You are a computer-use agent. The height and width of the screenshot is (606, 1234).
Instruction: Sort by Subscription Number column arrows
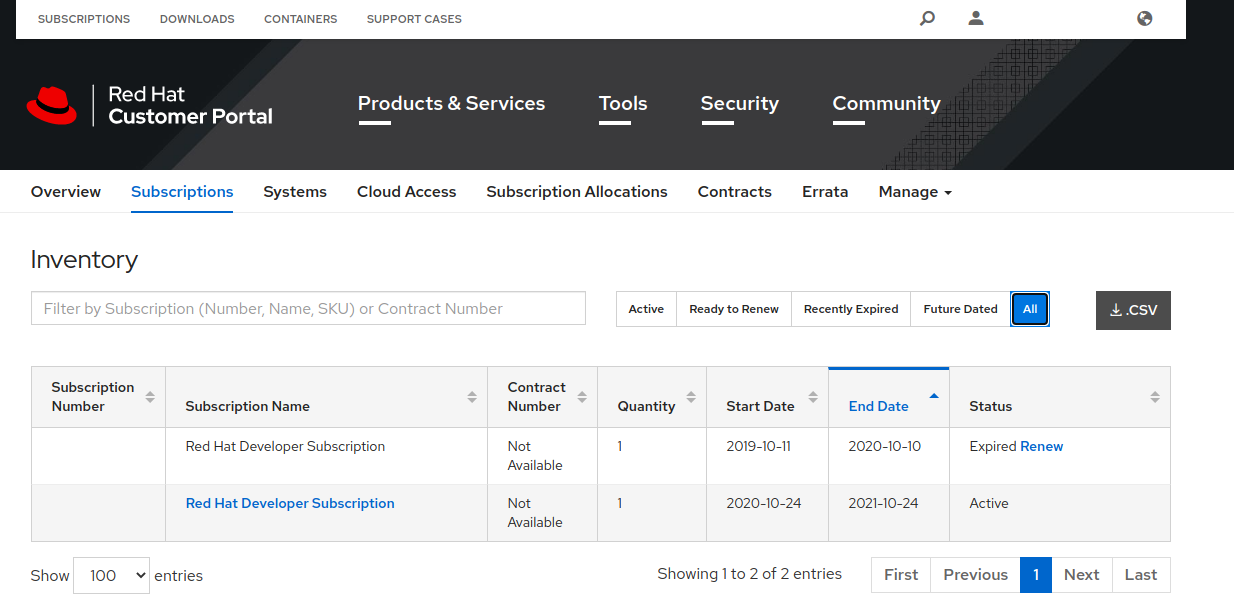(x=150, y=397)
